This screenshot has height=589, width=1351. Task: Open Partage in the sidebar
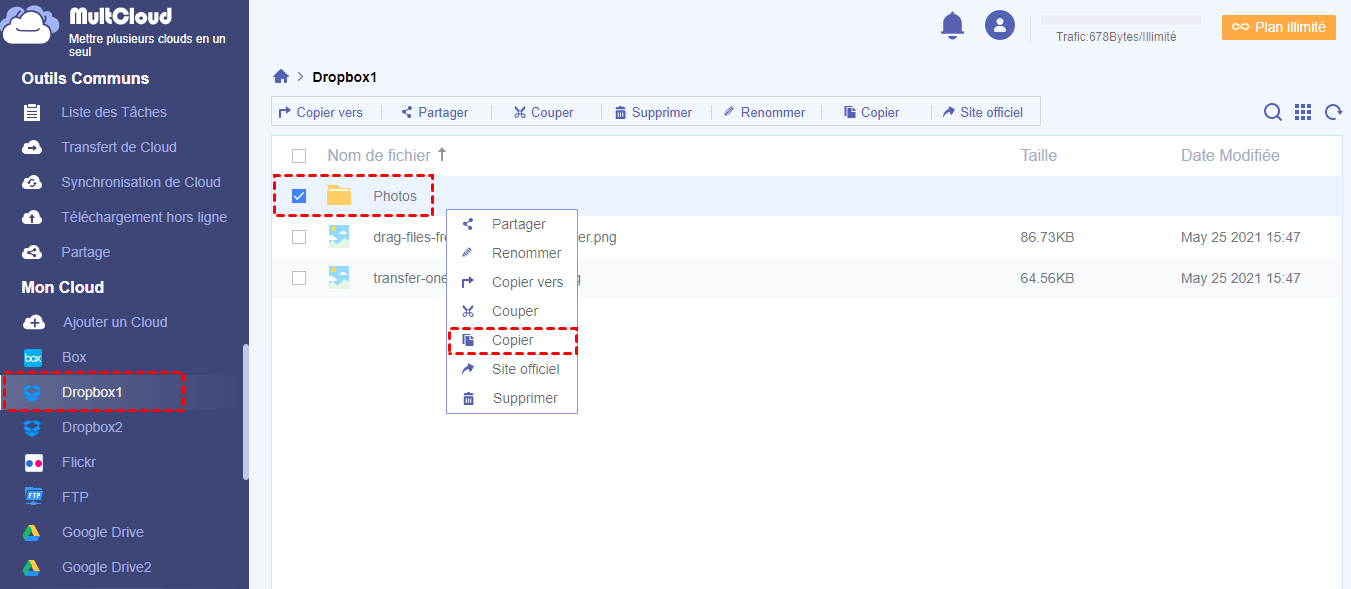coord(86,252)
